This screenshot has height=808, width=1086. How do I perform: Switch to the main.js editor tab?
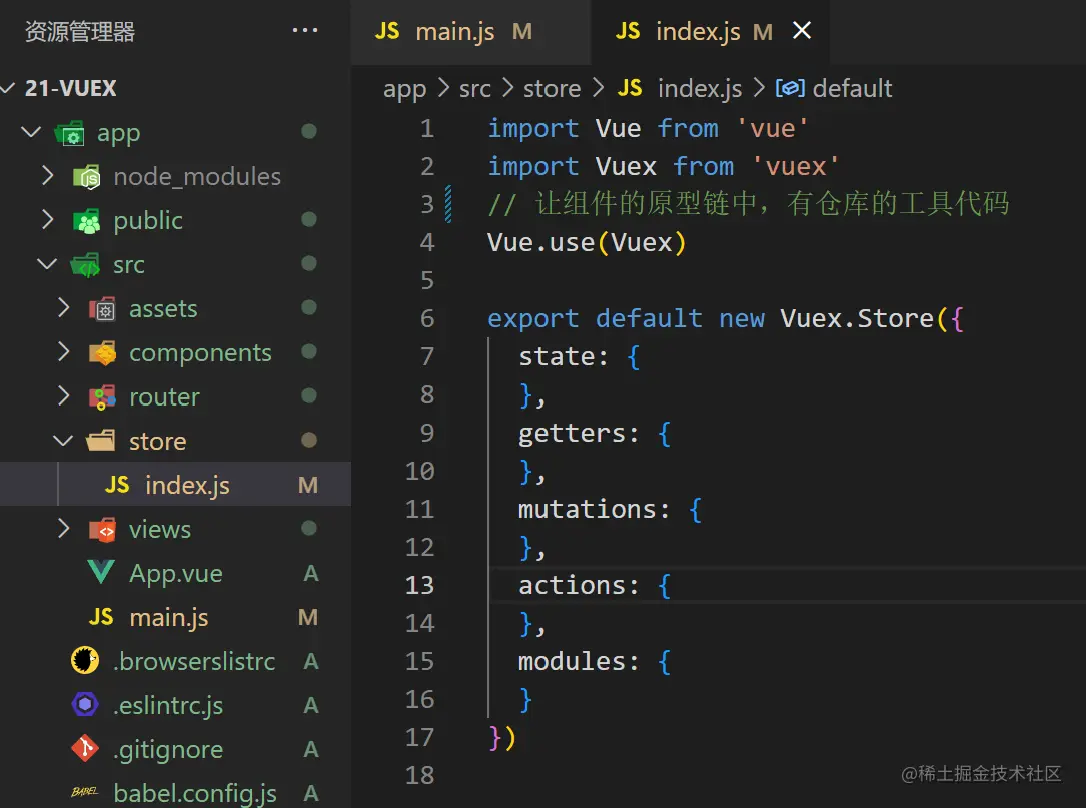pyautogui.click(x=454, y=32)
